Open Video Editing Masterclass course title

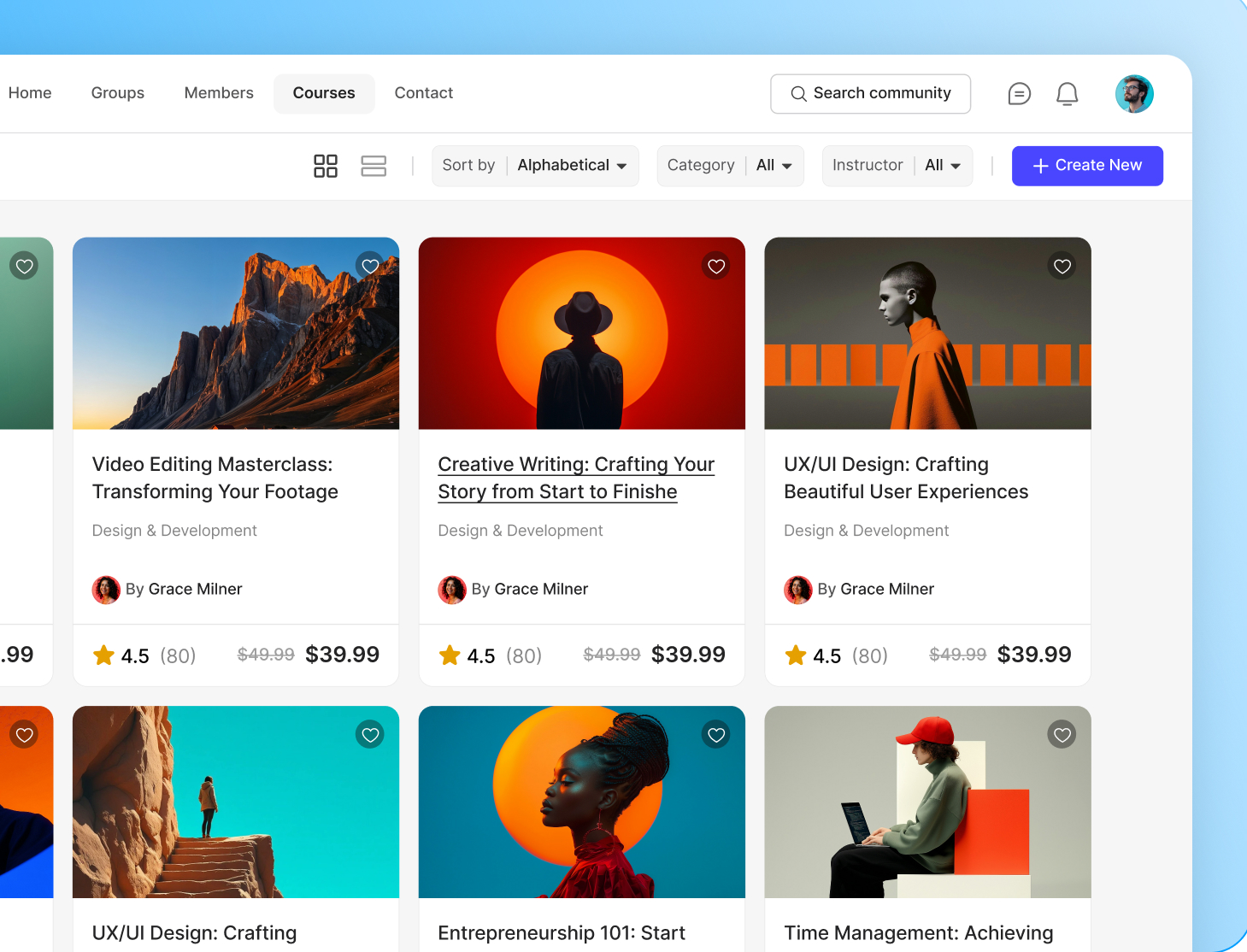[215, 478]
